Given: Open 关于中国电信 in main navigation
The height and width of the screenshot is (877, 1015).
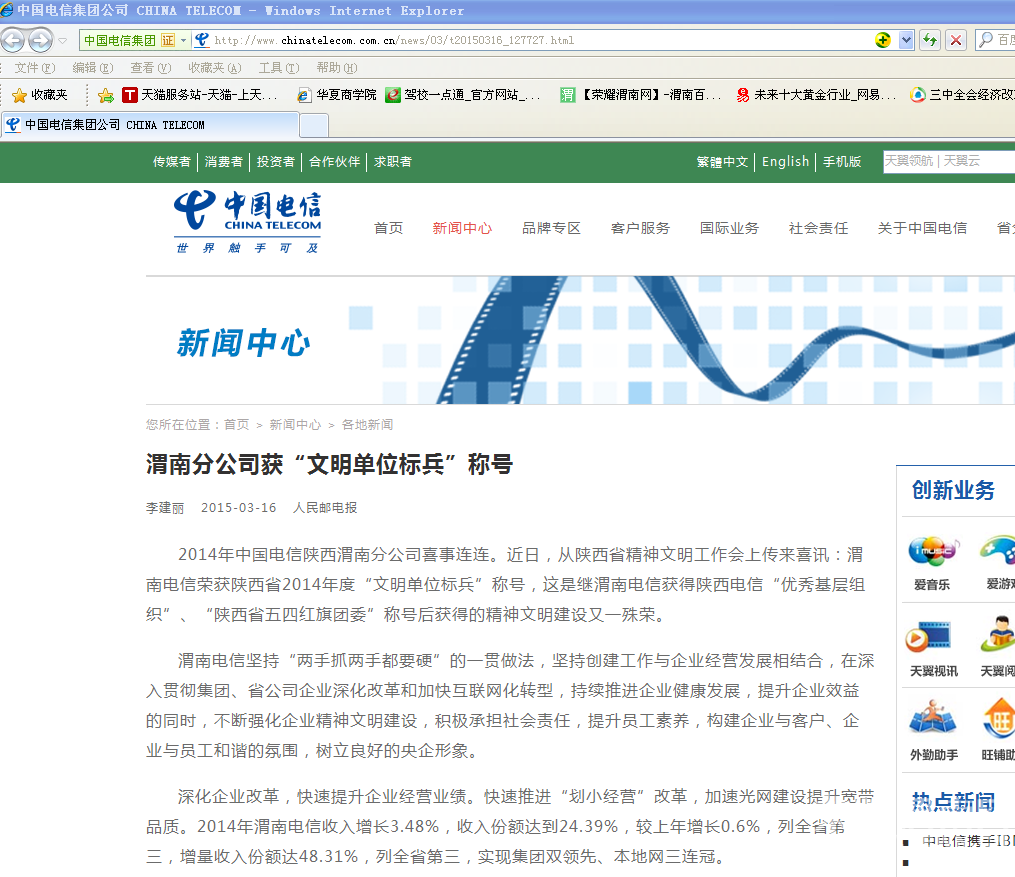Looking at the screenshot, I should 922,228.
